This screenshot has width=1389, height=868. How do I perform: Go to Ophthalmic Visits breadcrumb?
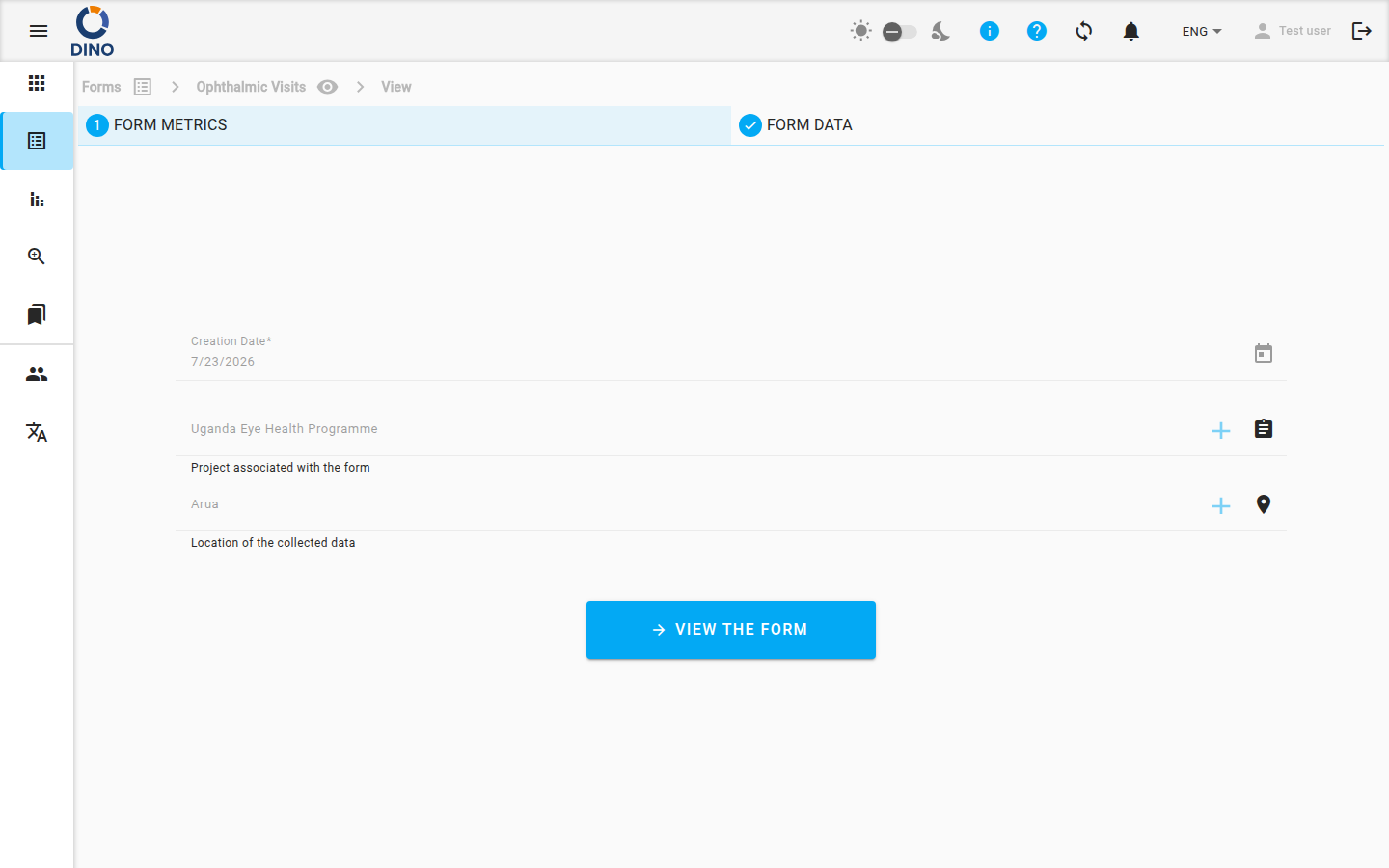(251, 87)
